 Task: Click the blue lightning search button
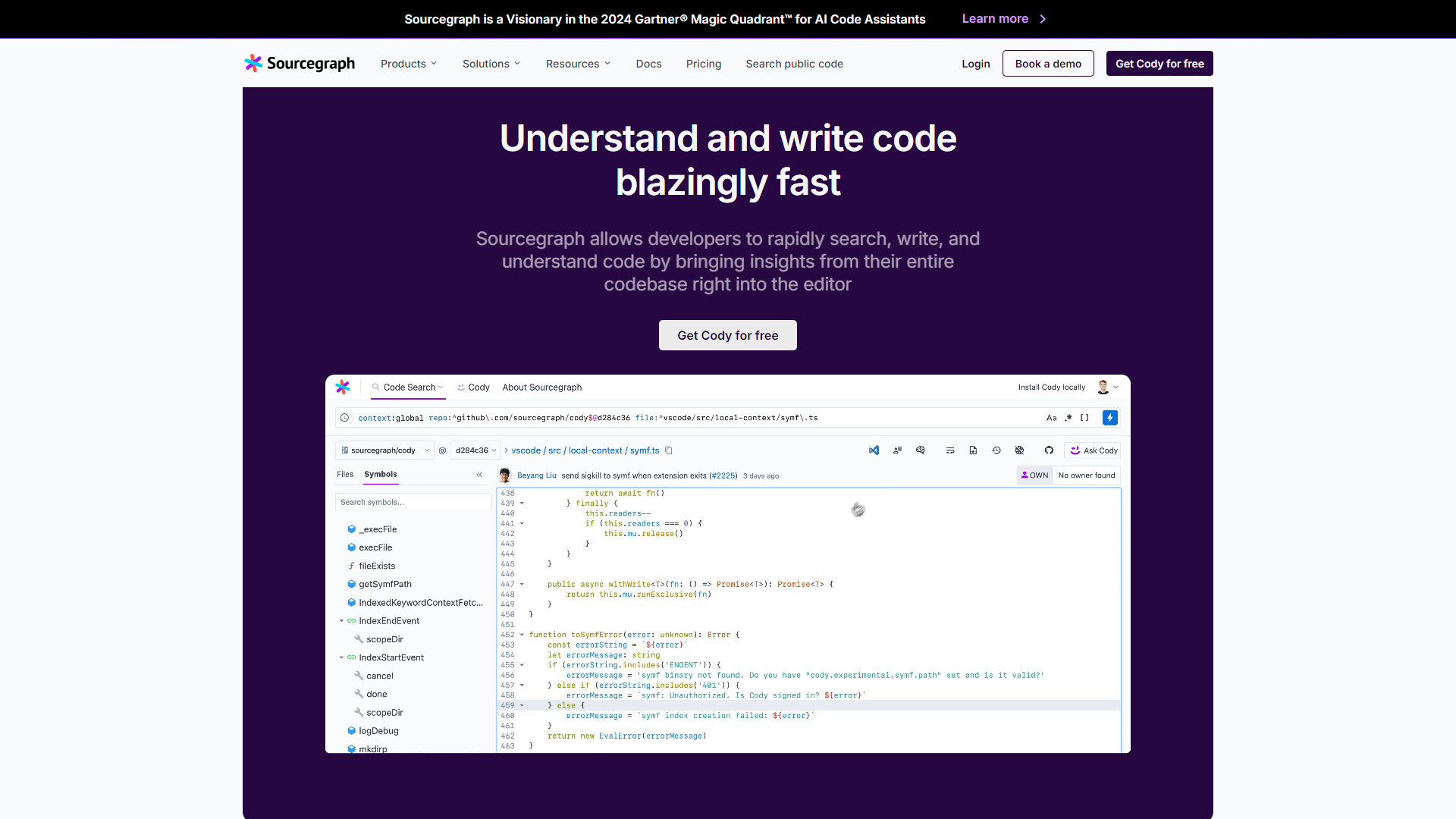[x=1109, y=418]
